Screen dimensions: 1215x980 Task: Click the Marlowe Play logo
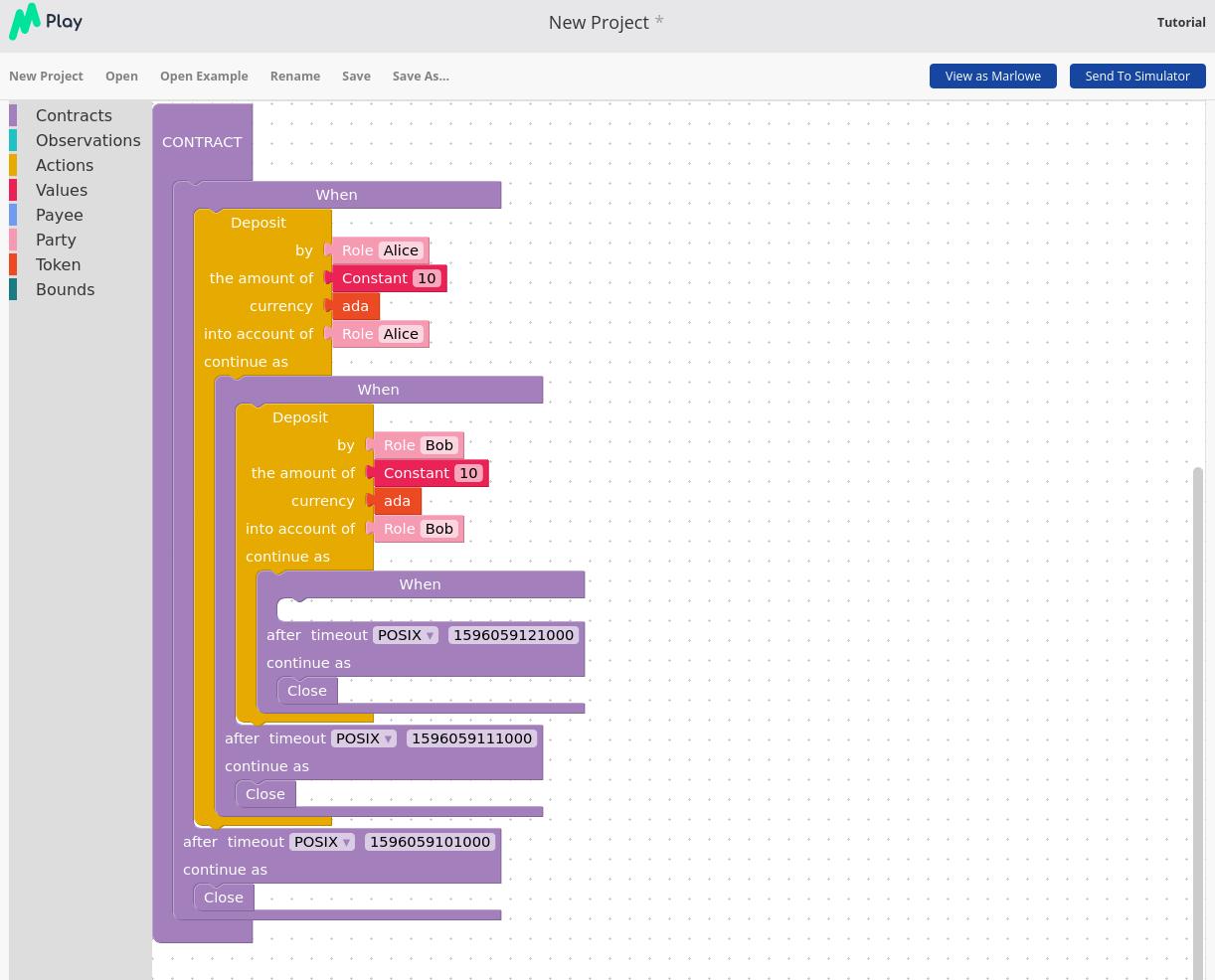tap(46, 21)
